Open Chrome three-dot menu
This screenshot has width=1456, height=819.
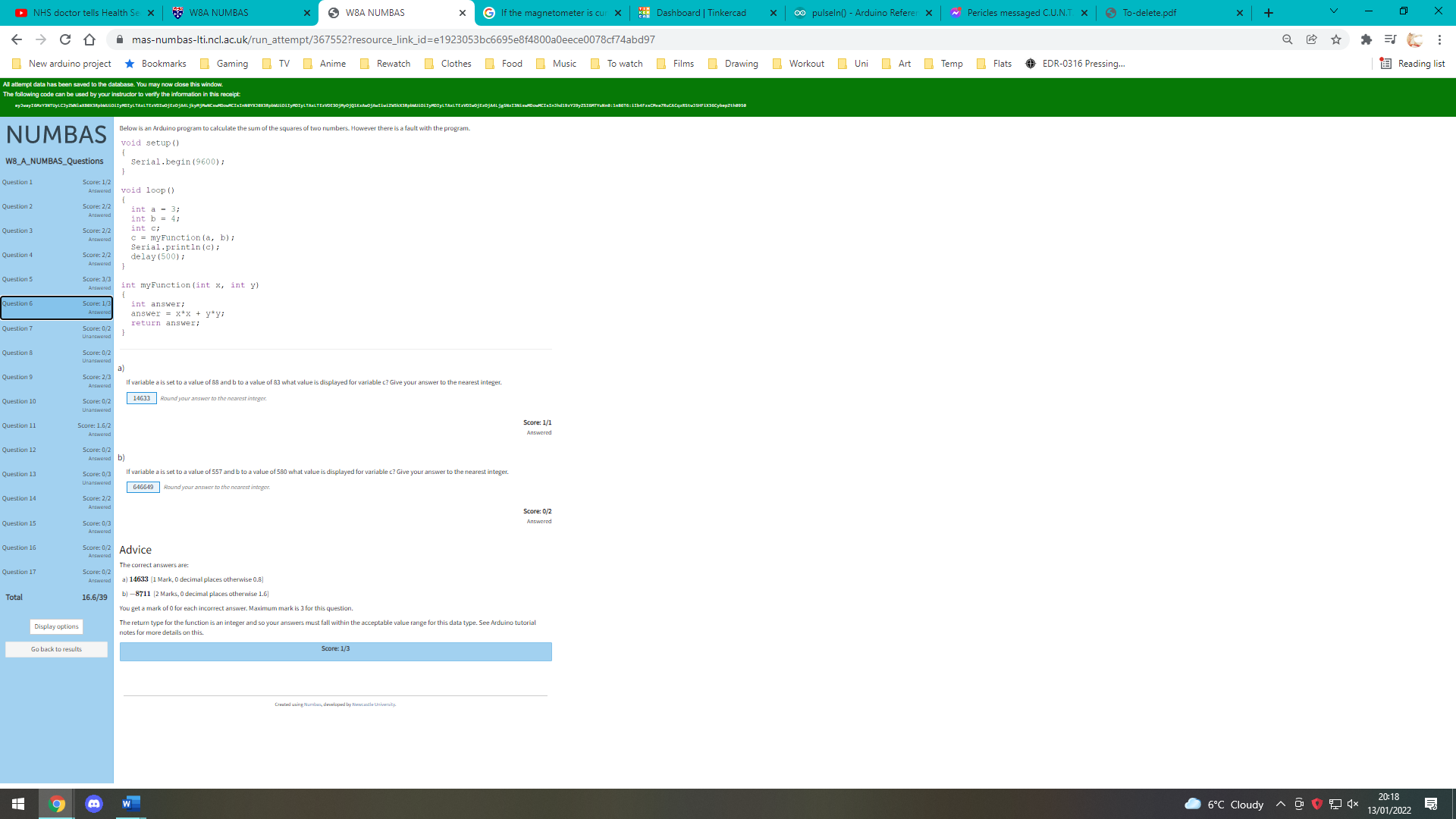point(1439,39)
